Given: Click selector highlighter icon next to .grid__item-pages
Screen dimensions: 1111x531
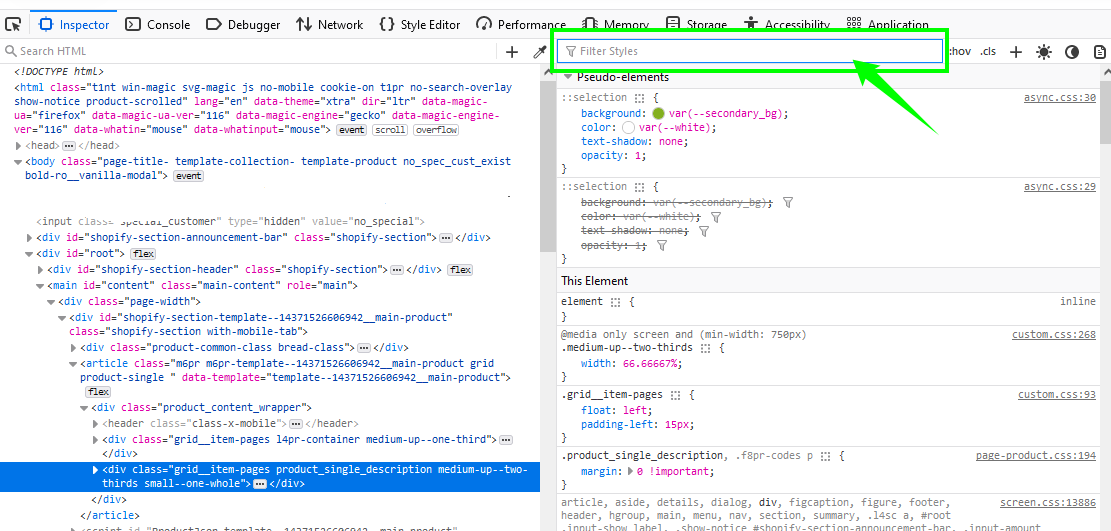Looking at the screenshot, I should coord(677,395).
